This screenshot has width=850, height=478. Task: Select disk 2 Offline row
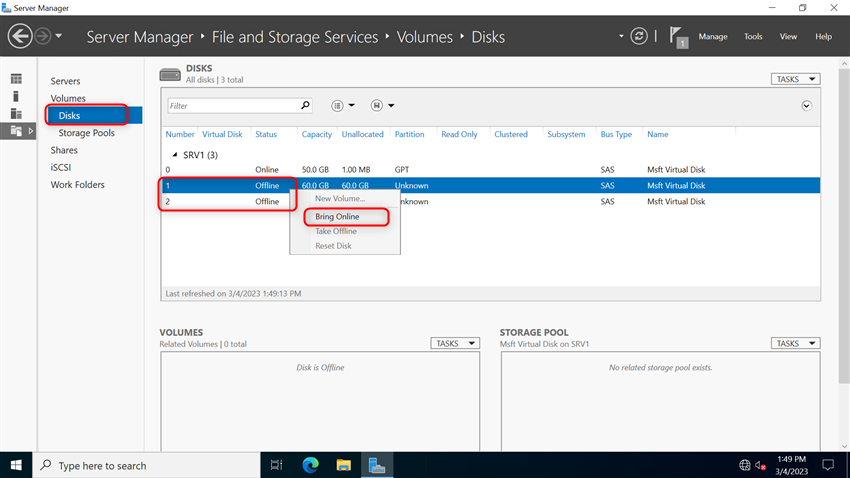coord(491,202)
